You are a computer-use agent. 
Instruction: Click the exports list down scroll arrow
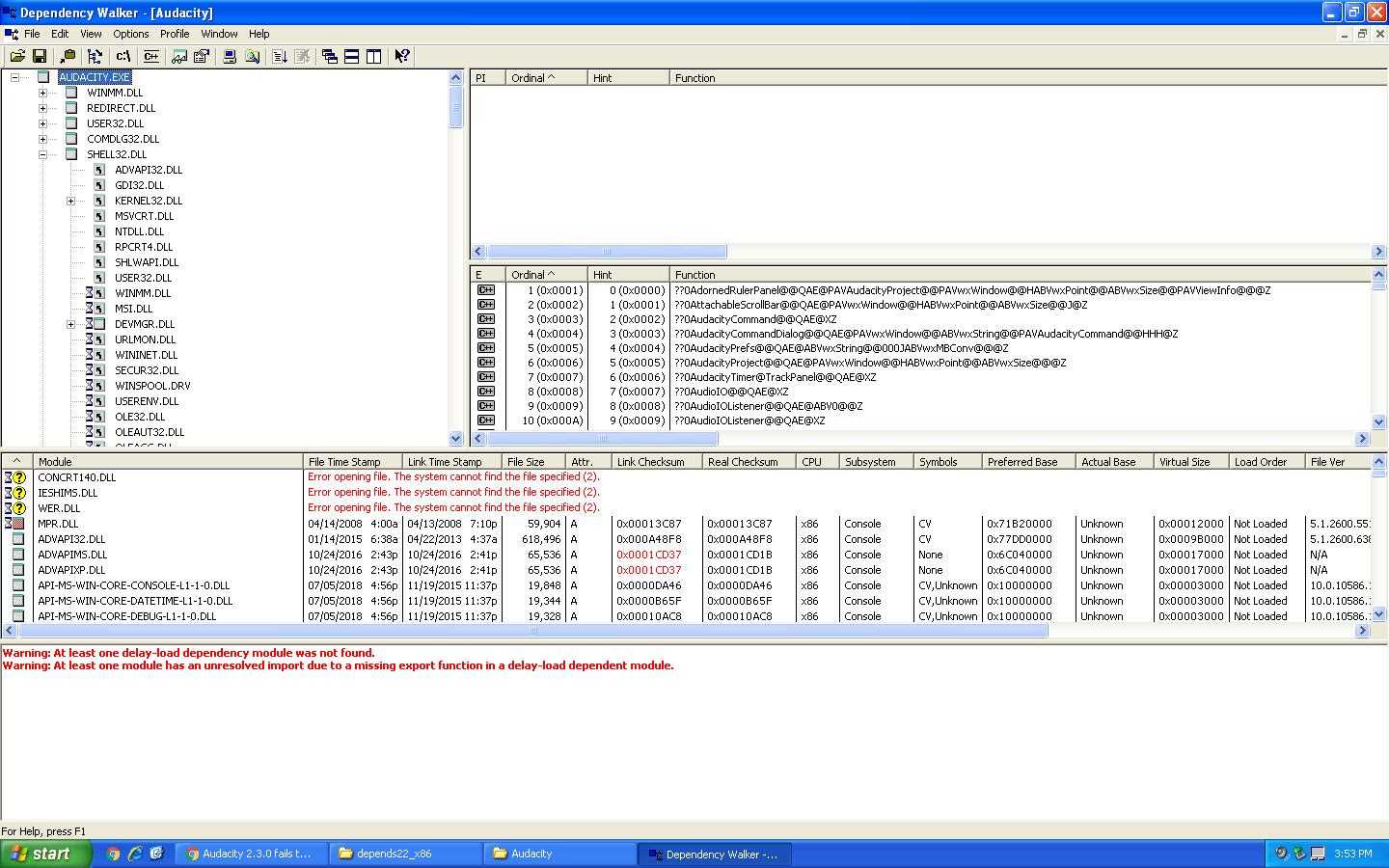pyautogui.click(x=1378, y=421)
